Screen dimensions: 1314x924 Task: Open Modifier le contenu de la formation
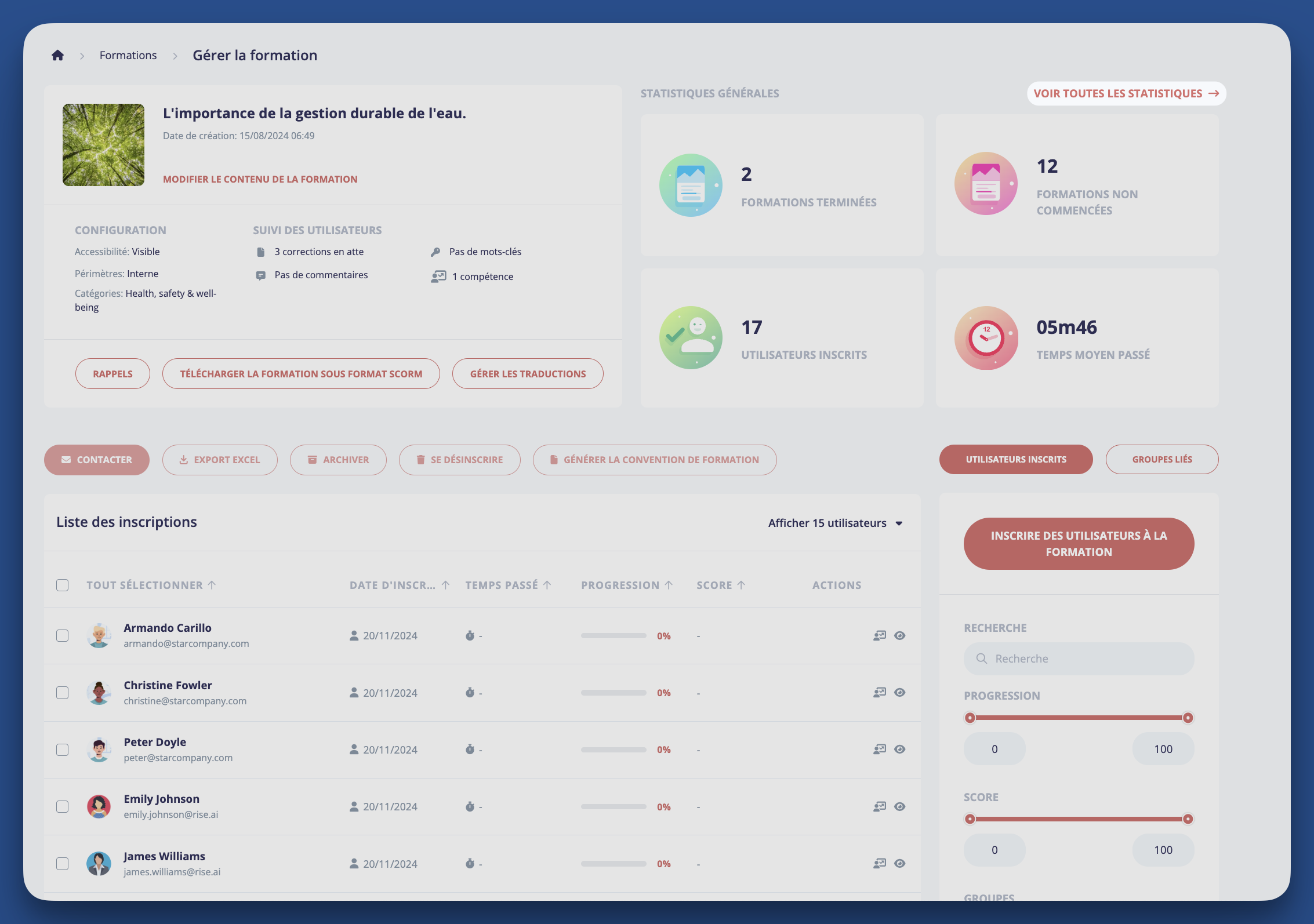click(x=260, y=179)
